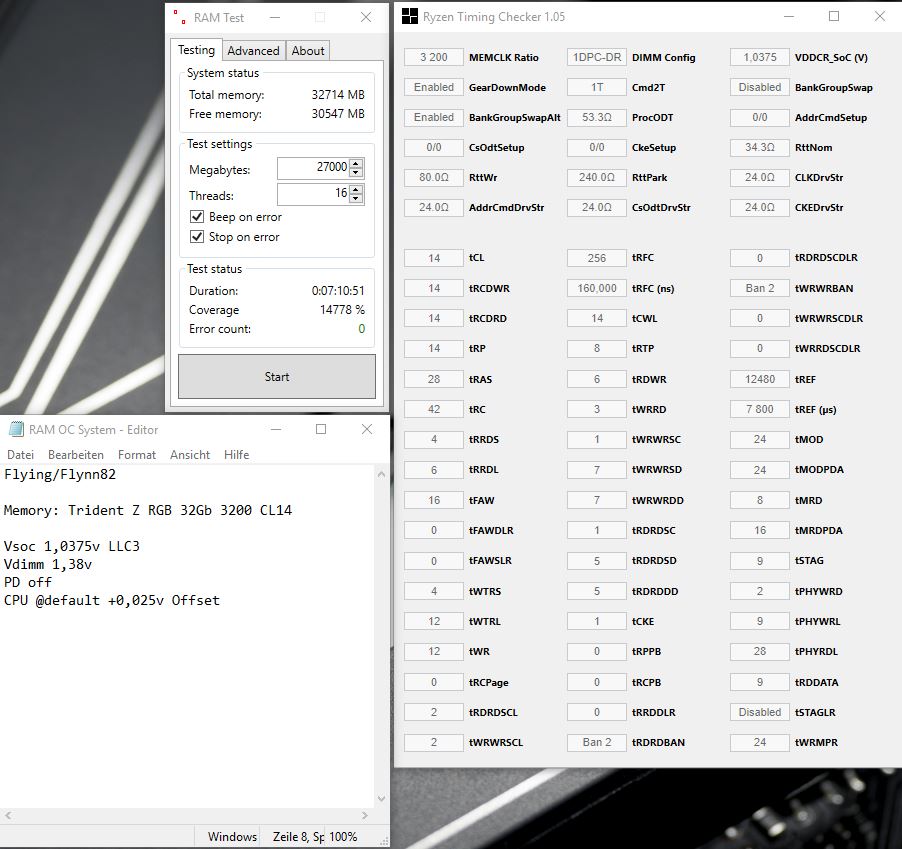Screen dimensions: 902x849
Task: Click the DIMM Config value 1DPC-DR
Action: tap(597, 58)
